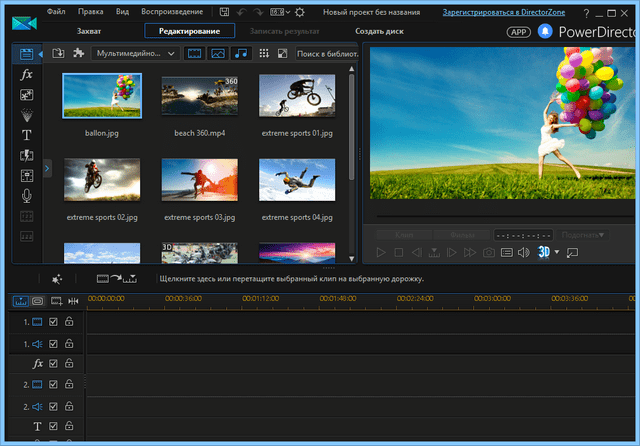The height and width of the screenshot is (446, 640).
Task: Toggle the lock on audio track 1
Action: tap(70, 343)
